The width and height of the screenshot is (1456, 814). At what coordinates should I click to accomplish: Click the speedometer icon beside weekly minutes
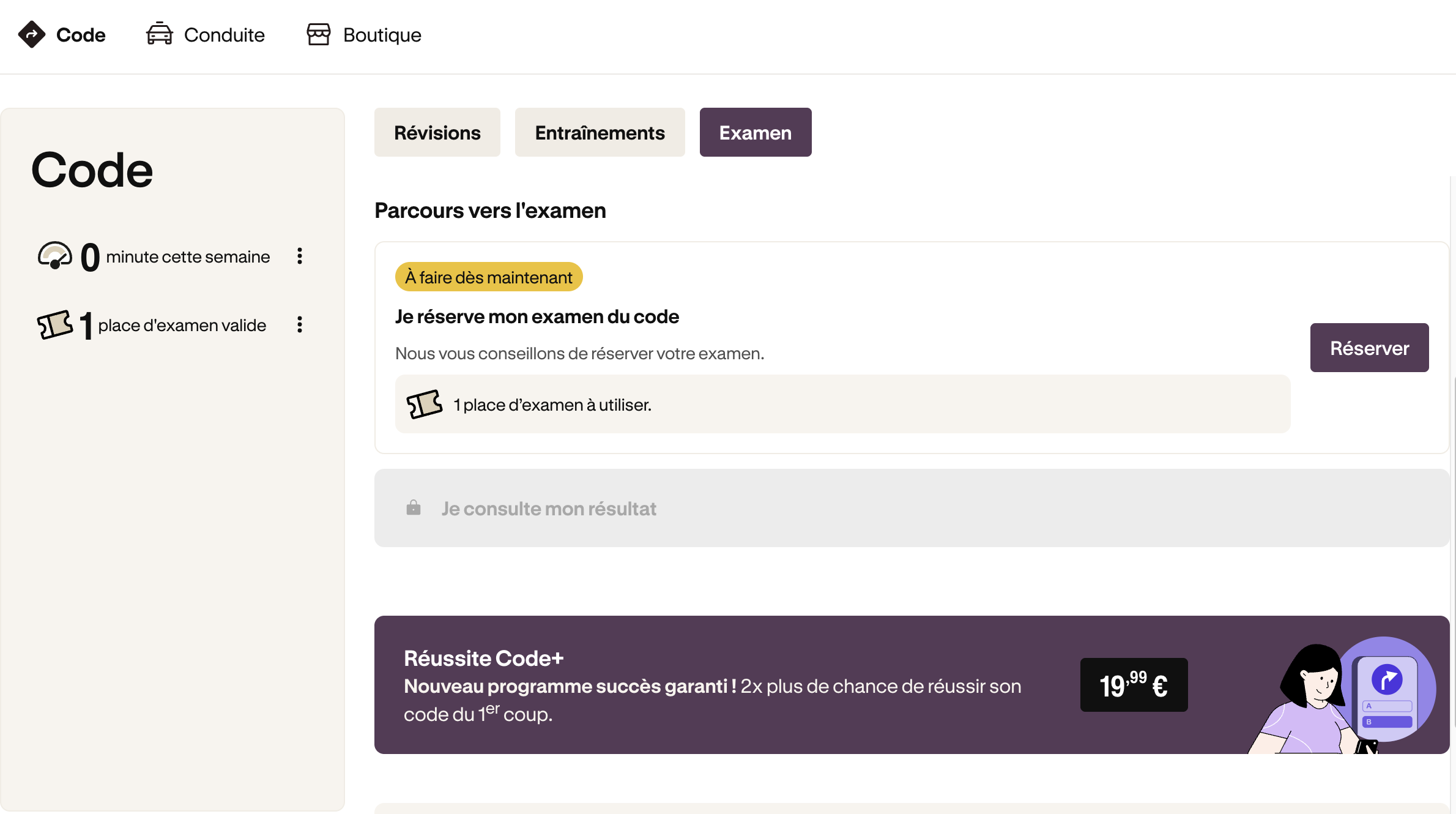tap(55, 256)
